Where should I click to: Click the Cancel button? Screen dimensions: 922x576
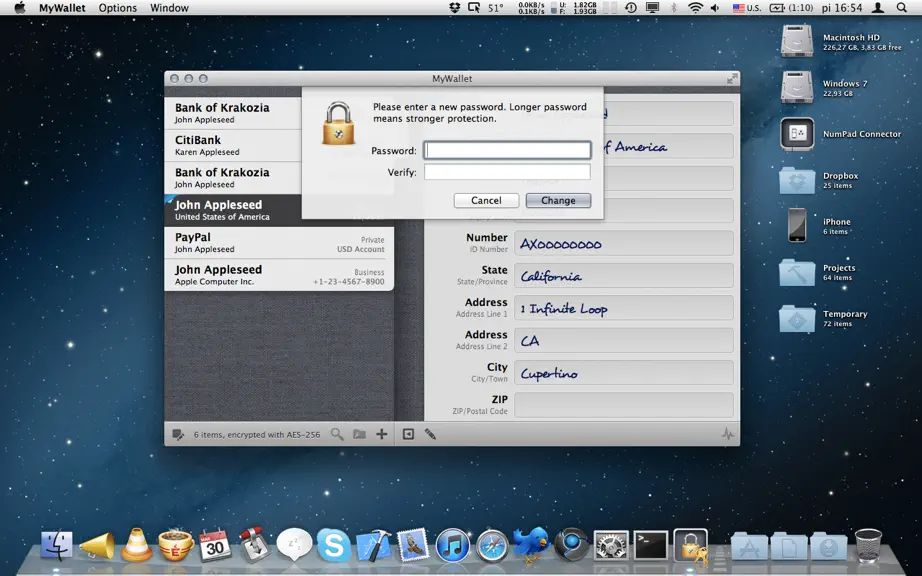(486, 200)
